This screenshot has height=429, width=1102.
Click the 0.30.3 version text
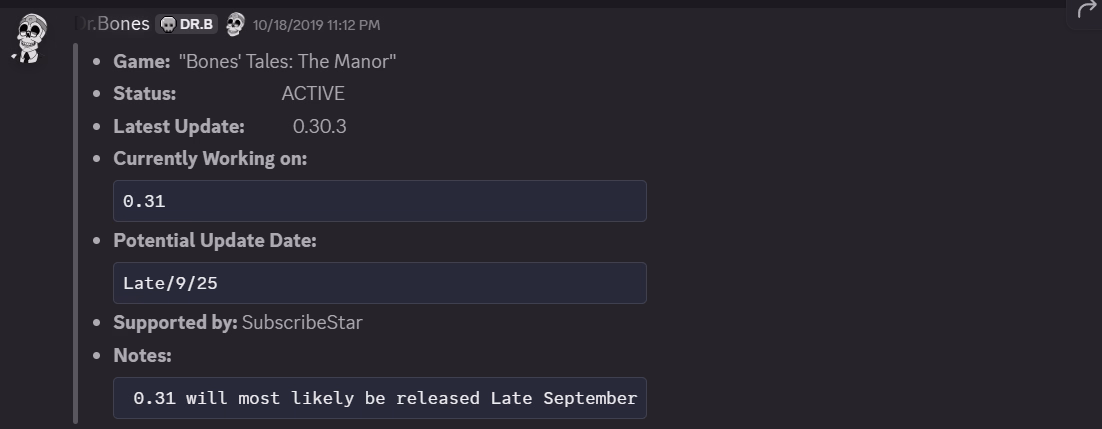(320, 127)
